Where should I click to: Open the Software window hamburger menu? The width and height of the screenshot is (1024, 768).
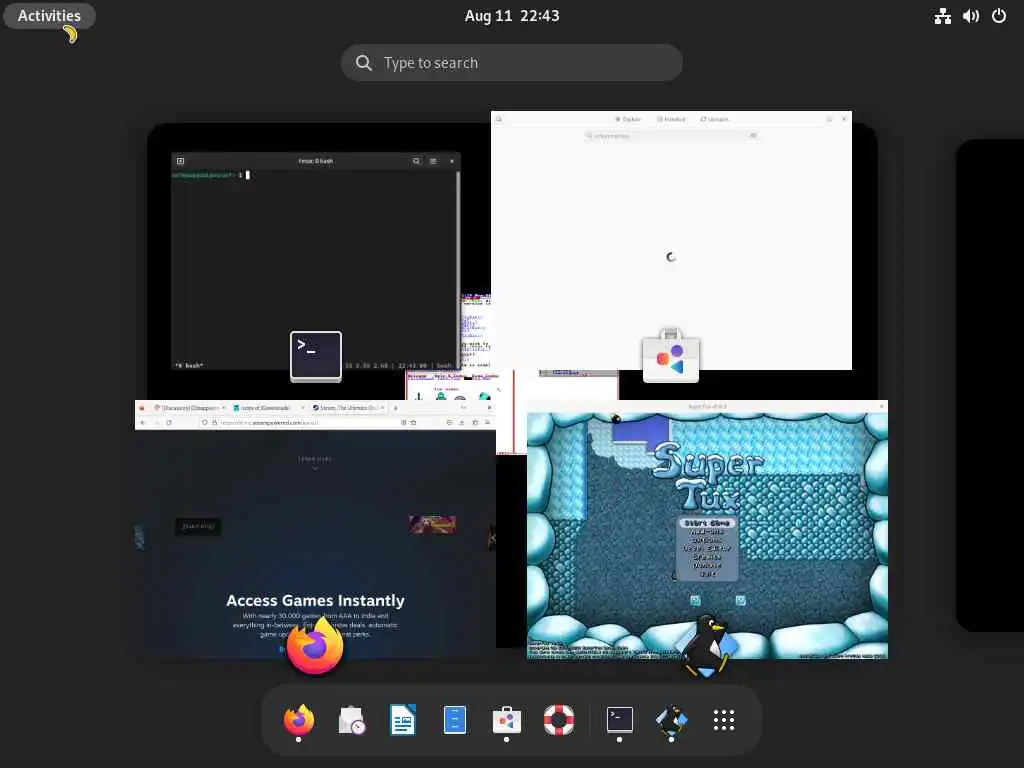tap(829, 120)
